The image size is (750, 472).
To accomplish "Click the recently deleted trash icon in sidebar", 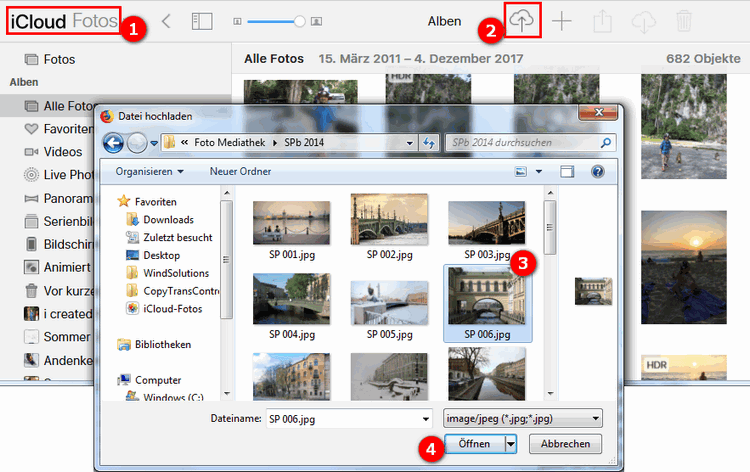I will (x=31, y=290).
